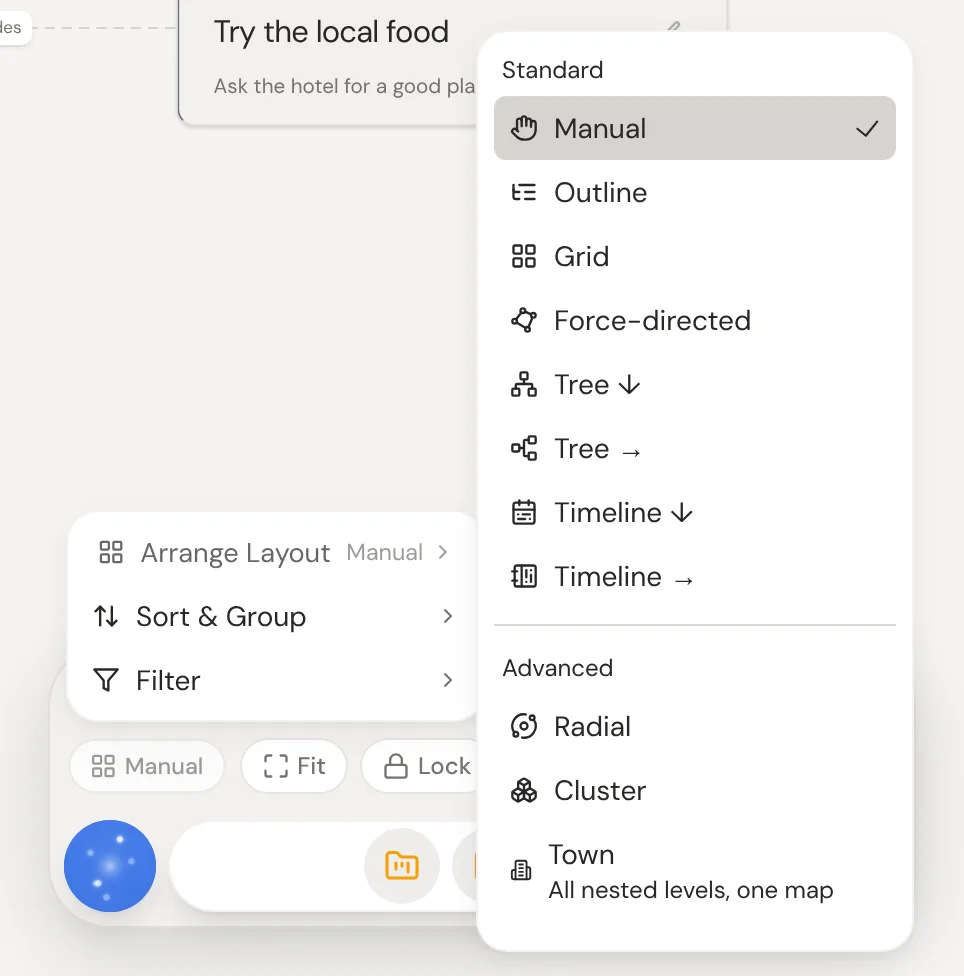The width and height of the screenshot is (964, 976).
Task: Click the hand icon beside Manual
Action: click(523, 128)
